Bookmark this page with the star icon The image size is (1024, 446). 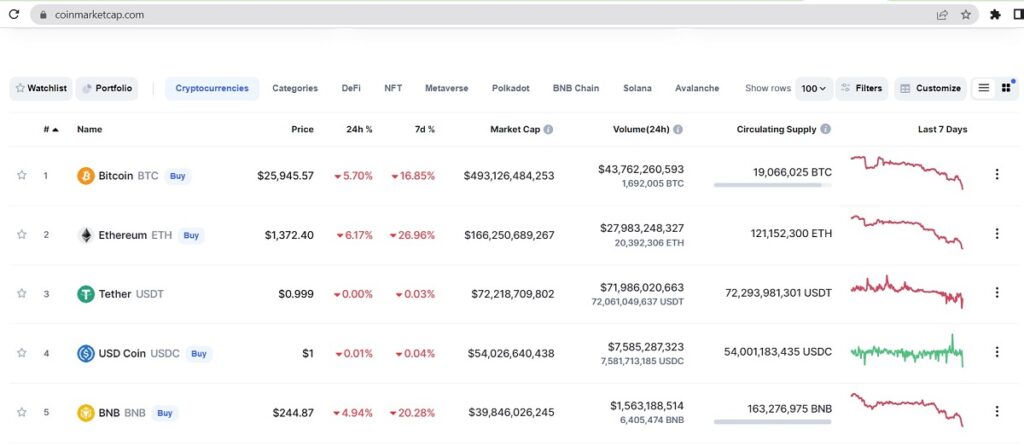pyautogui.click(x=966, y=14)
